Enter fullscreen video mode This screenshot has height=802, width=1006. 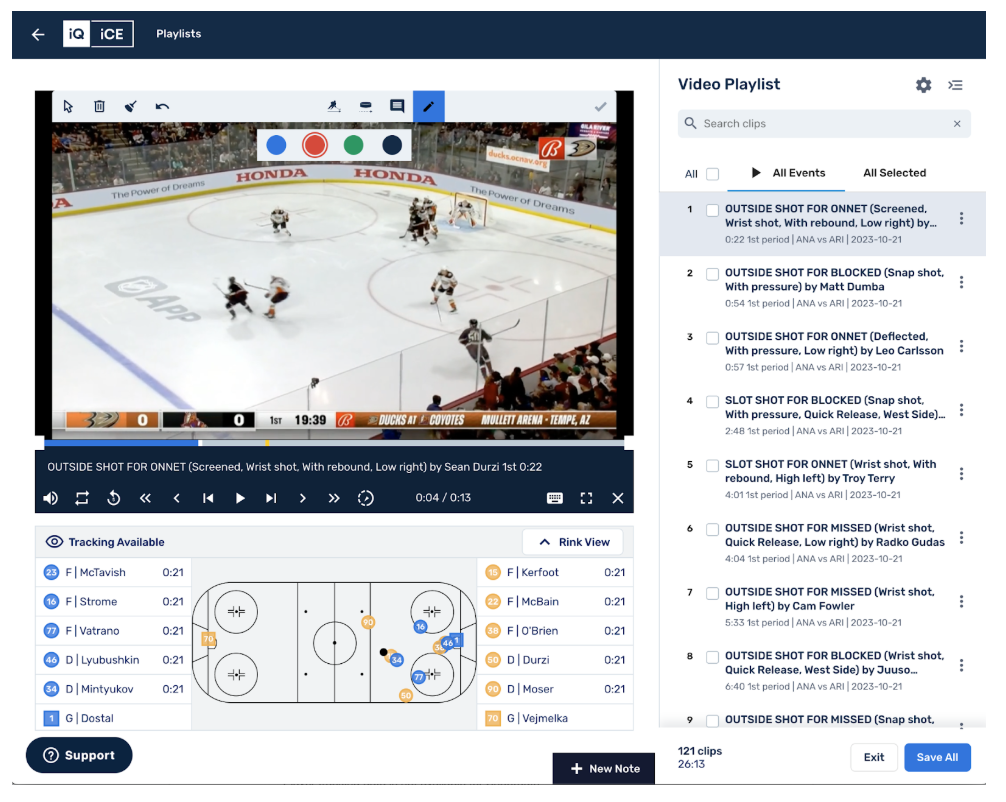586,499
